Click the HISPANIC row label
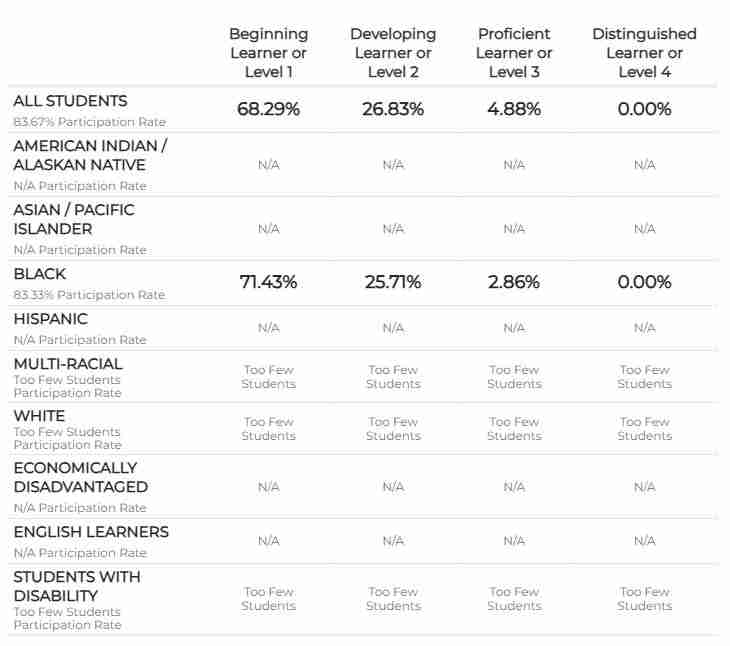This screenshot has width=730, height=646. coord(50,319)
